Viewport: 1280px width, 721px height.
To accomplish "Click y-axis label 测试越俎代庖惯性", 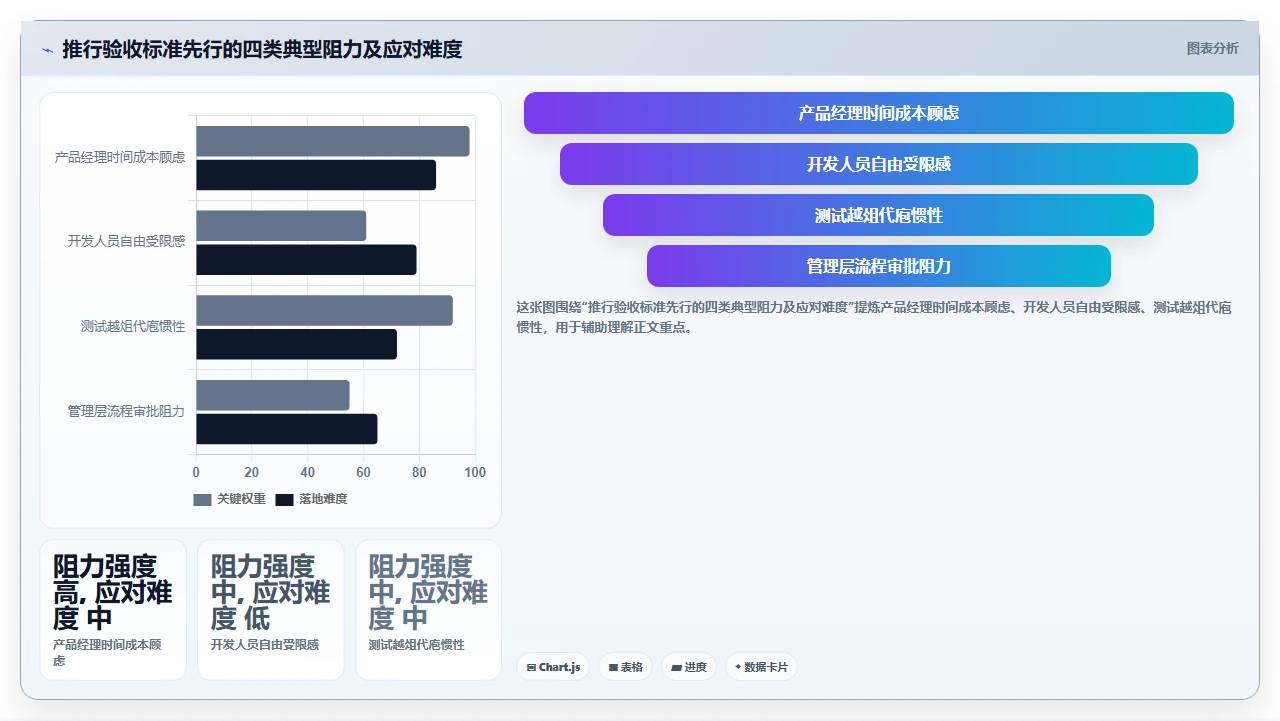I will 133,327.
